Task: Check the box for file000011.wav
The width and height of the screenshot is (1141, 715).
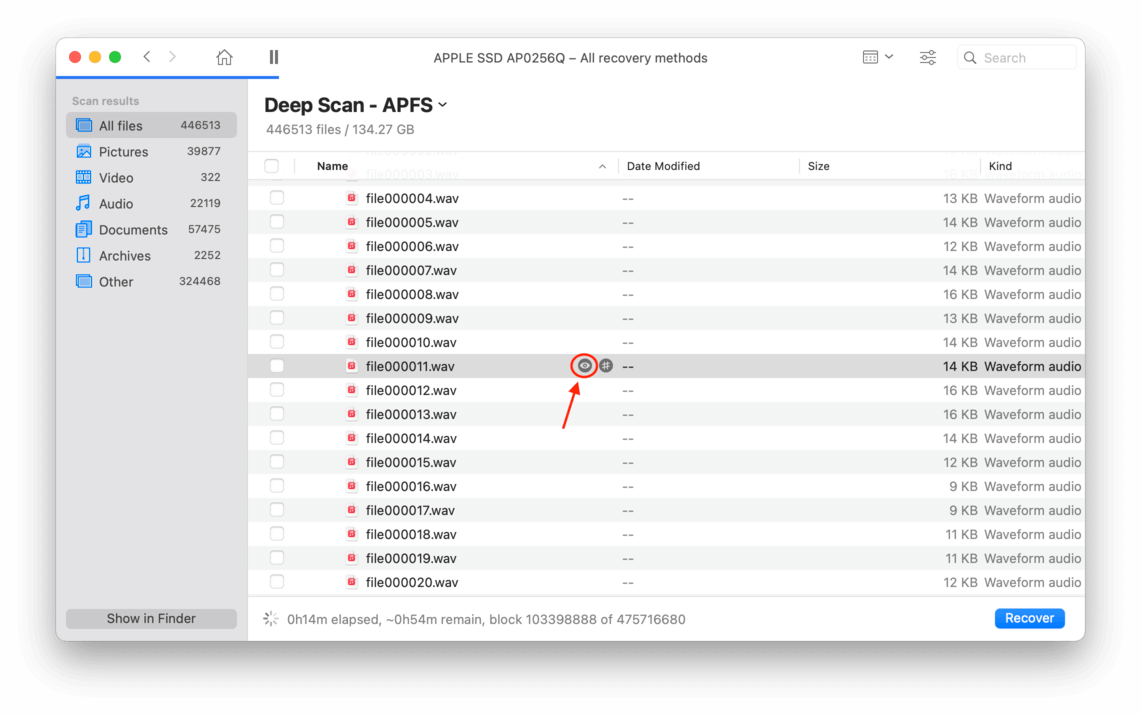Action: tap(277, 366)
